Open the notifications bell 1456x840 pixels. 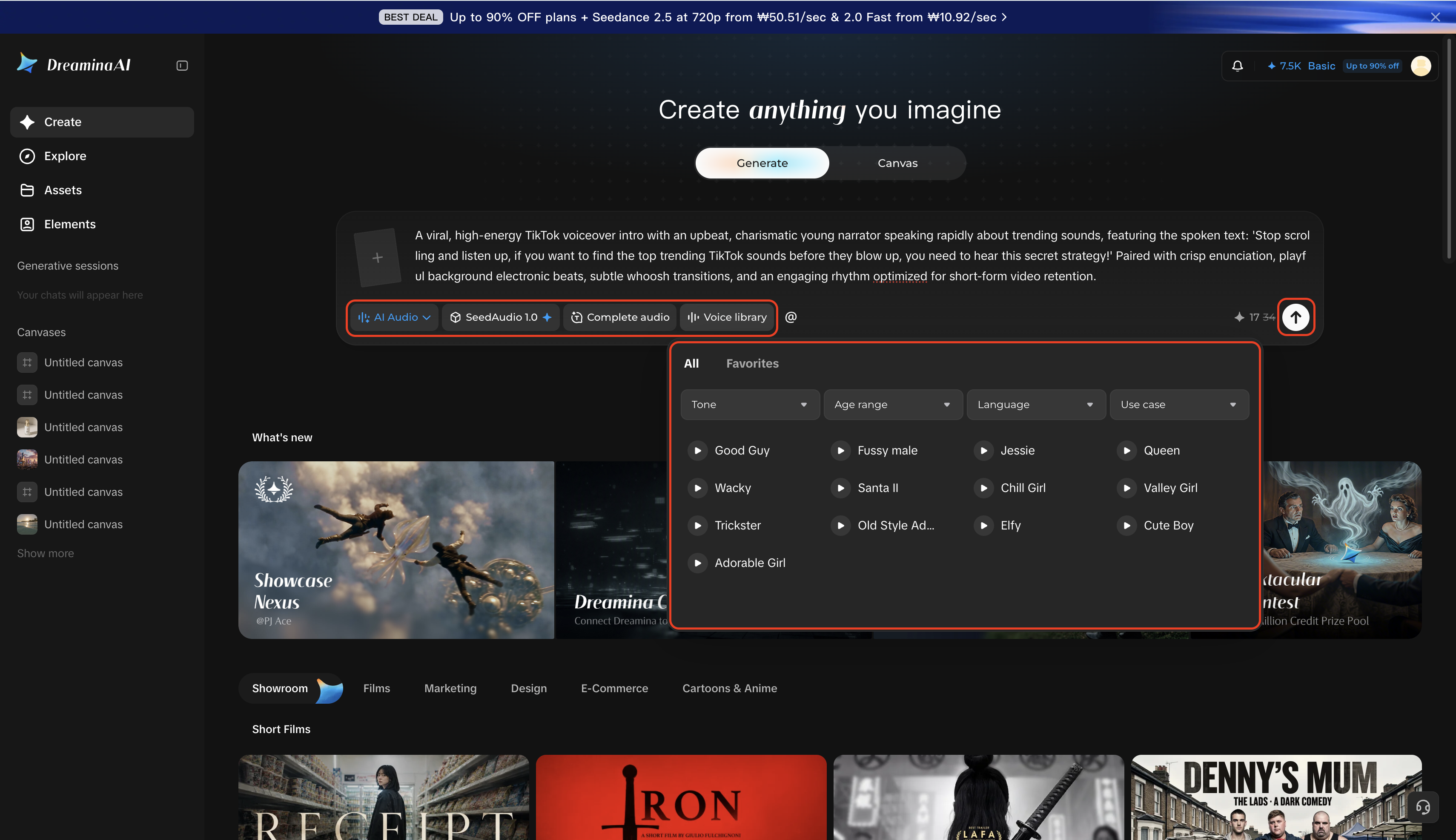click(1238, 66)
